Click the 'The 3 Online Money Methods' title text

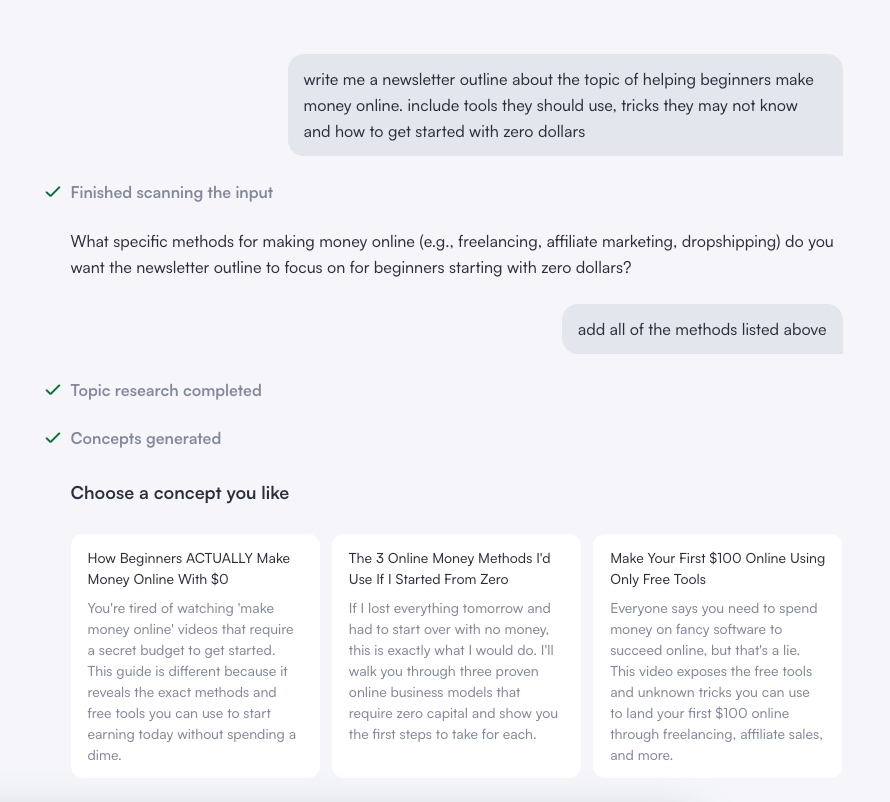click(450, 568)
